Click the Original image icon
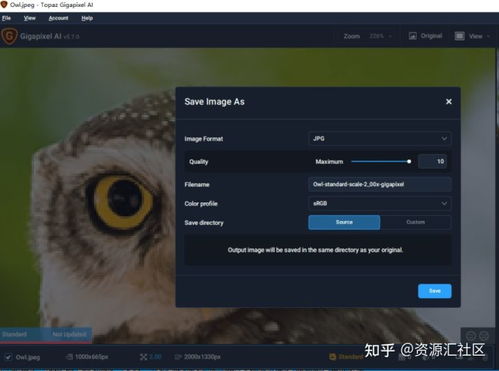The image size is (499, 371). pyautogui.click(x=413, y=36)
